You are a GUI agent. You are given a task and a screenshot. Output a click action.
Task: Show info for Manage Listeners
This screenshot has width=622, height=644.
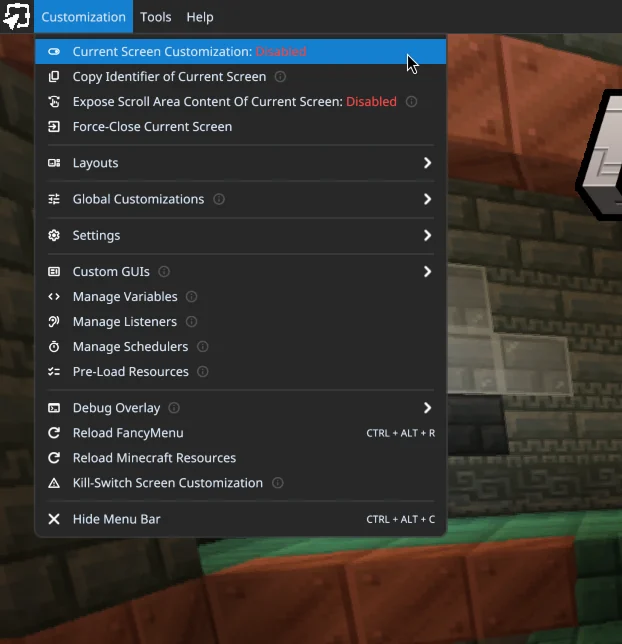pos(191,322)
